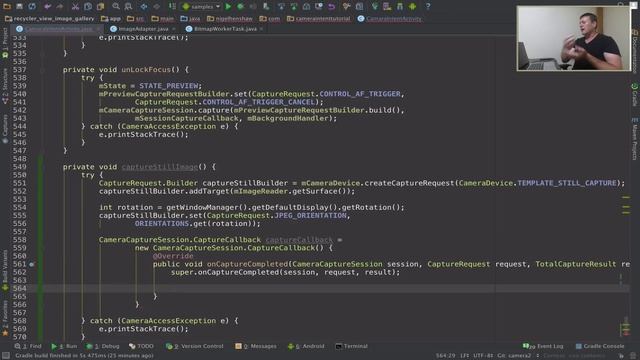Open file with the folder toolbar icon
Image resolution: width=640 pixels, height=360 pixels.
[7, 7]
